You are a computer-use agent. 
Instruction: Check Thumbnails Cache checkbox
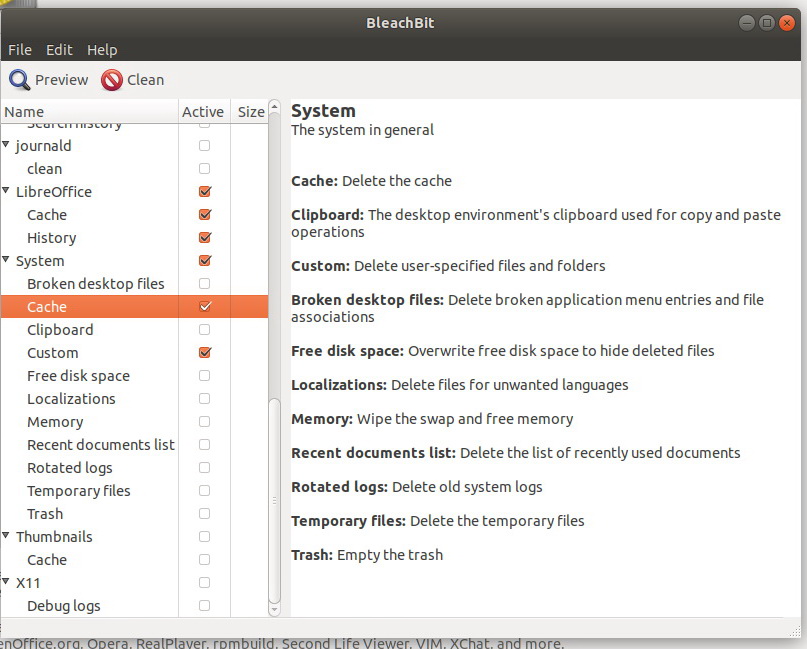click(x=204, y=559)
